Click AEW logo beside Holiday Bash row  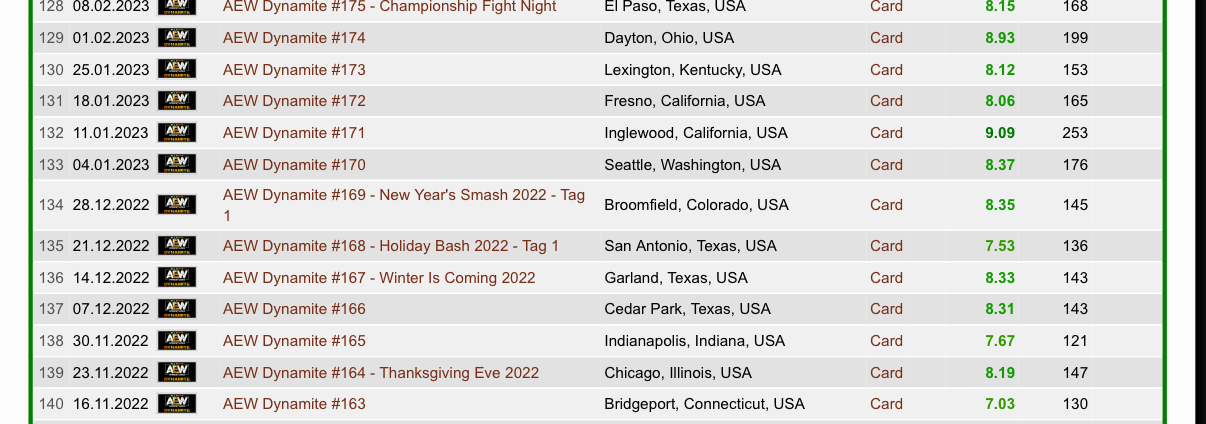pos(177,246)
